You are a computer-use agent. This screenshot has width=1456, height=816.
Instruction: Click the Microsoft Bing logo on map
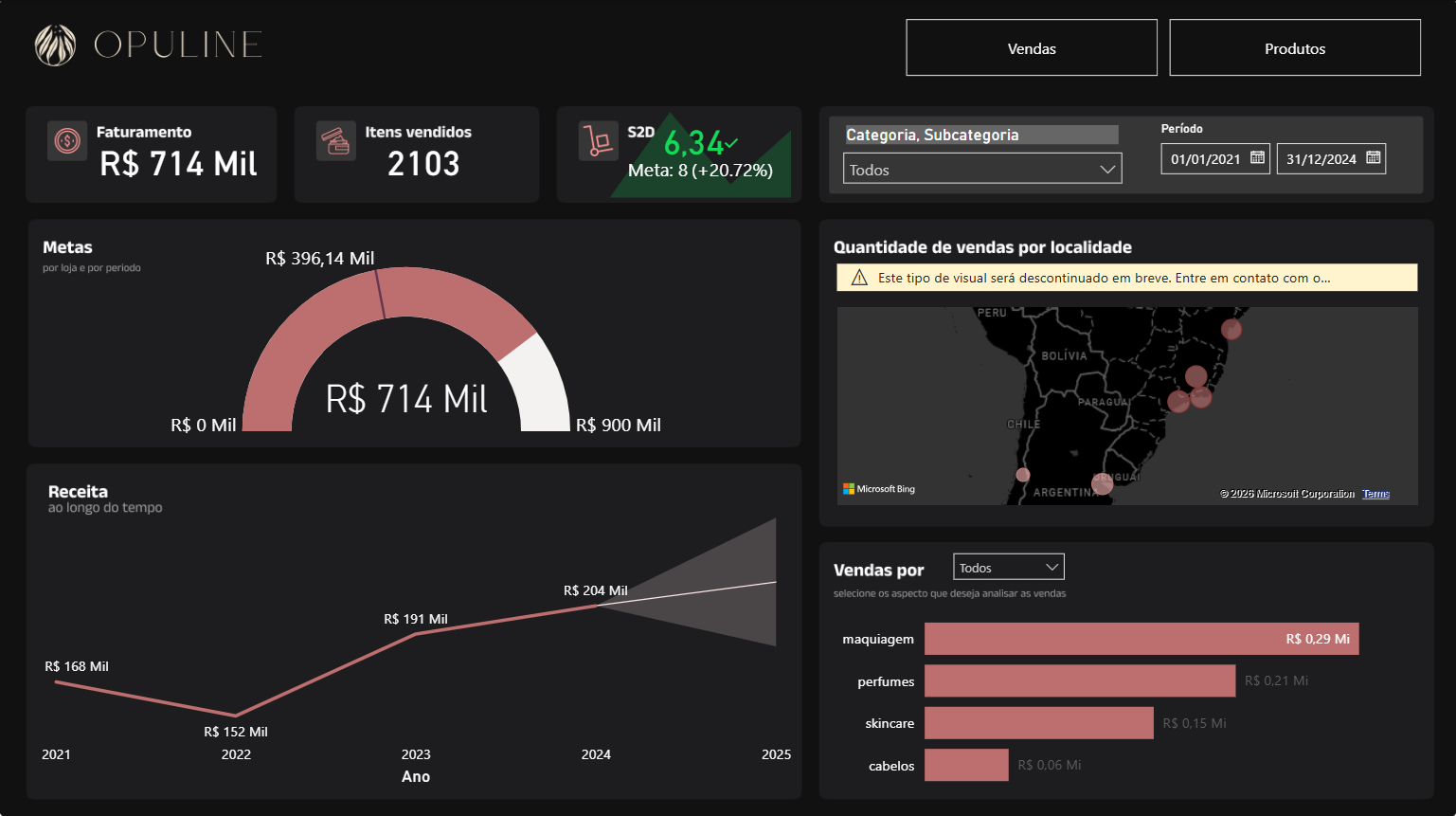[879, 489]
